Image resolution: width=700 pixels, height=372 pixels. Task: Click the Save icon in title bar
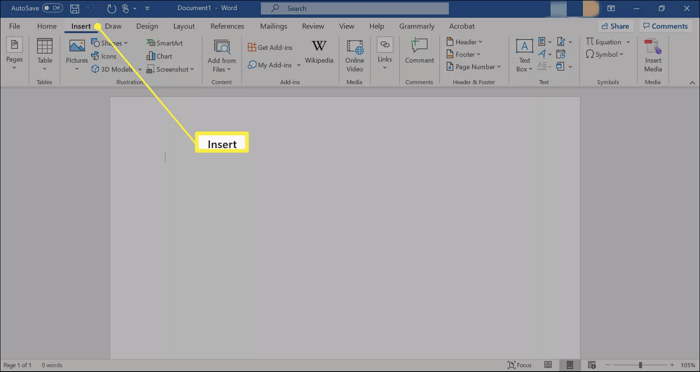point(75,8)
